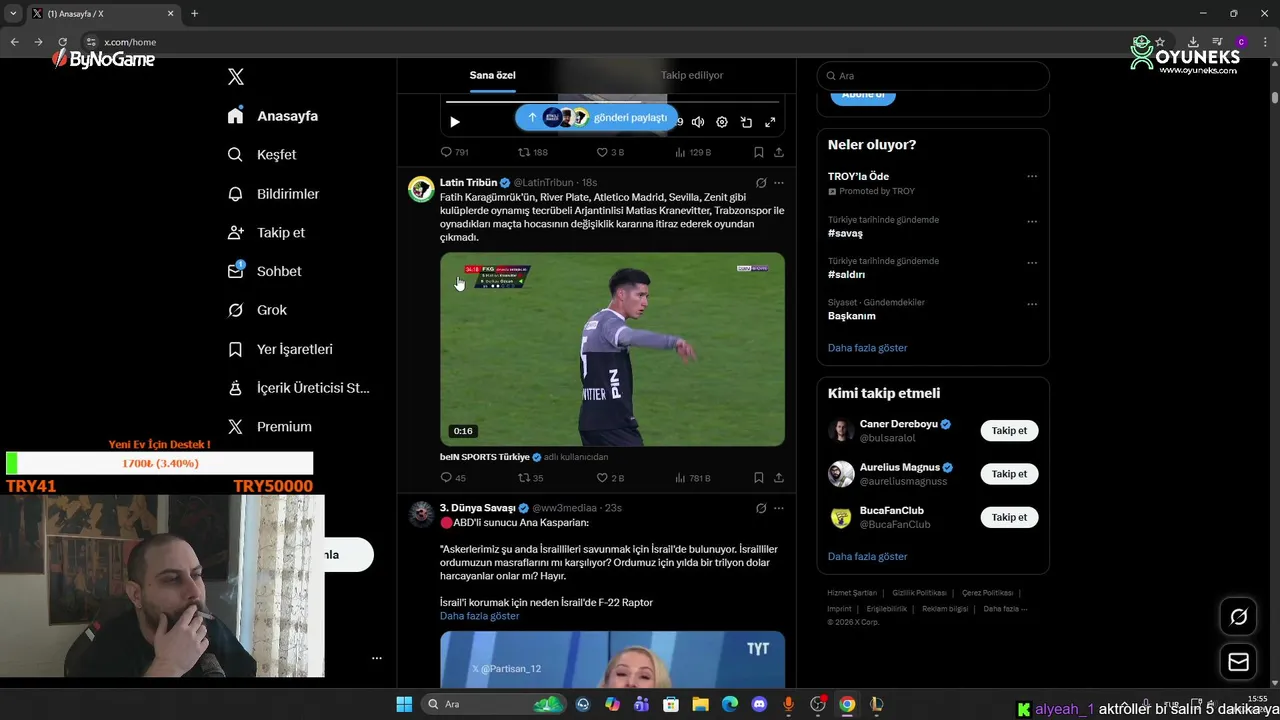
Task: Repost Latin Tribün post with 35 reposts
Action: [531, 478]
